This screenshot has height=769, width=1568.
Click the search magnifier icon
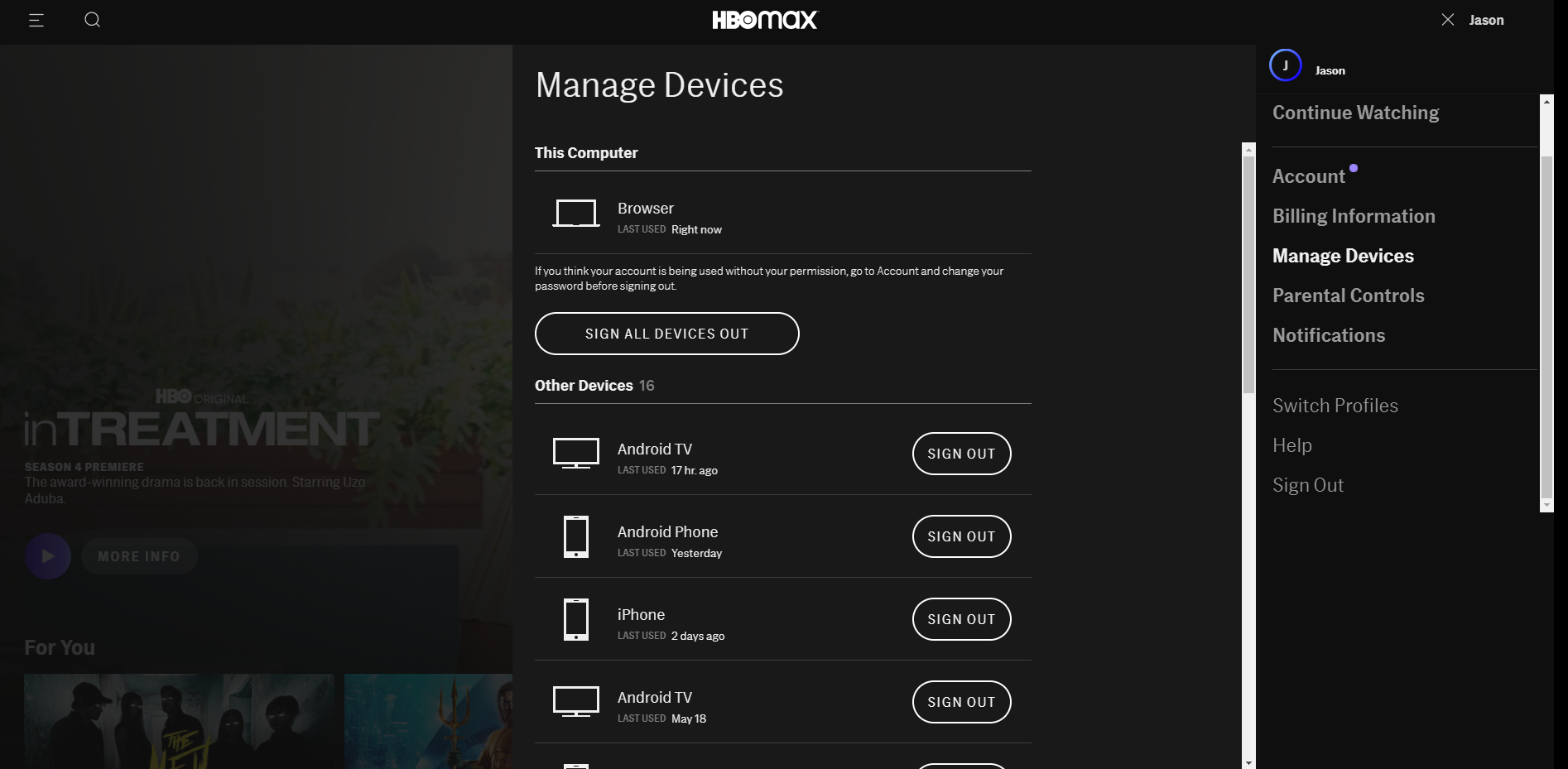click(x=93, y=20)
